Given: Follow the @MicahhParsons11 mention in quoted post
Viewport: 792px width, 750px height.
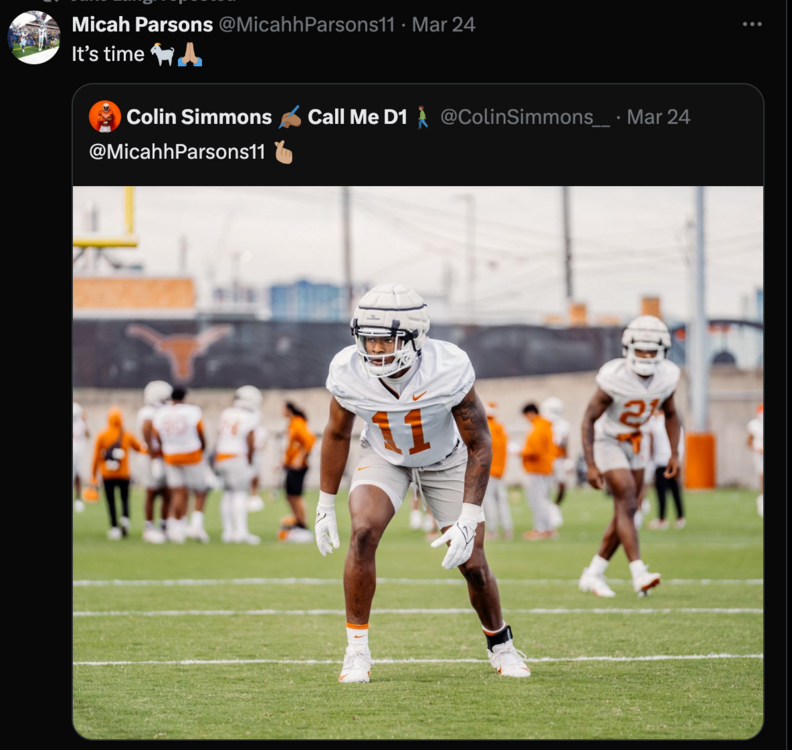Looking at the screenshot, I should [x=177, y=152].
